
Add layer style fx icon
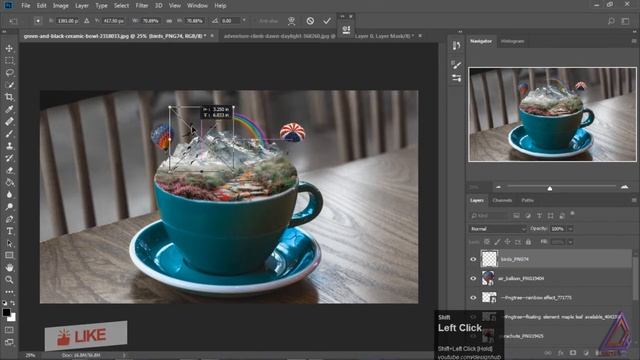(561, 353)
